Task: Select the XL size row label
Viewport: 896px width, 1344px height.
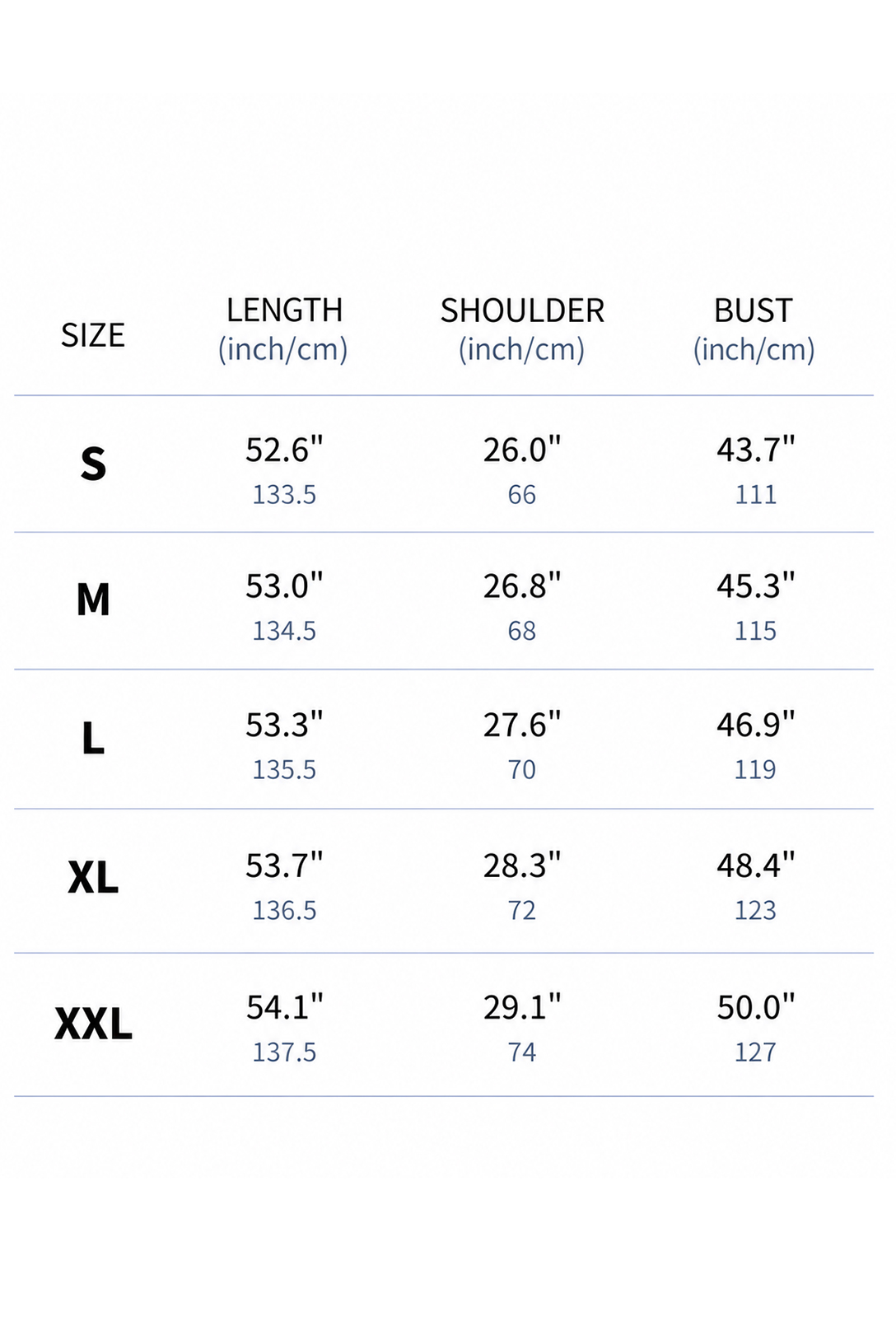Action: click(93, 878)
